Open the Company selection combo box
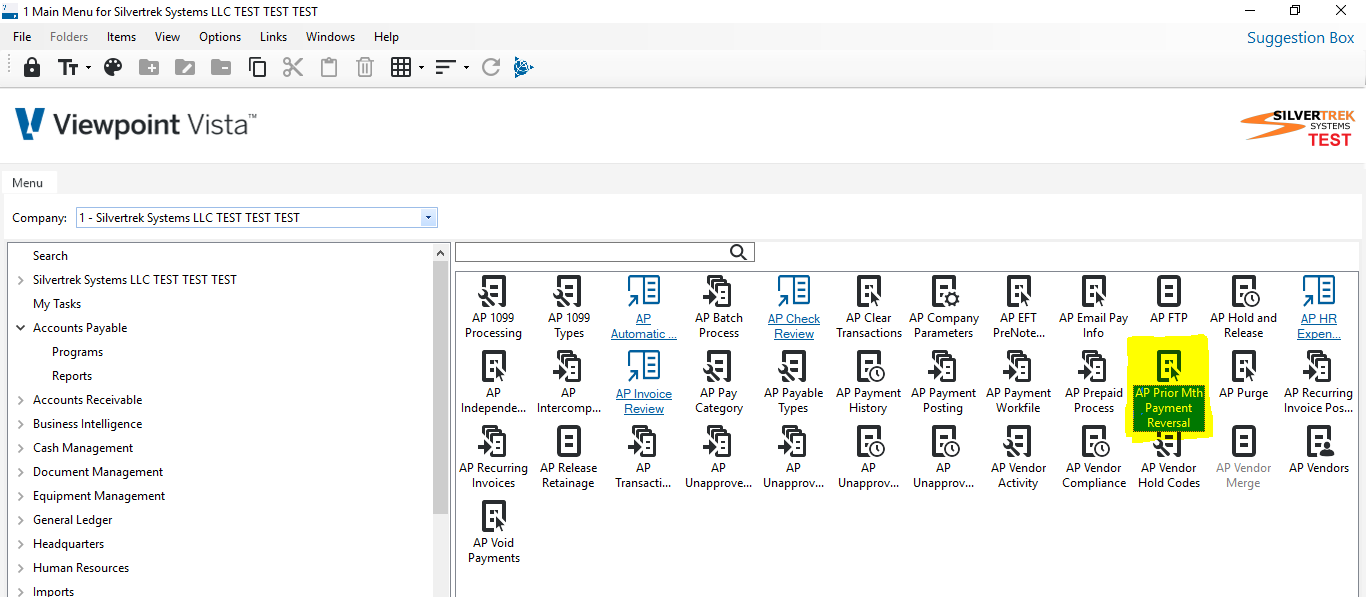This screenshot has height=597, width=1366. [x=257, y=217]
